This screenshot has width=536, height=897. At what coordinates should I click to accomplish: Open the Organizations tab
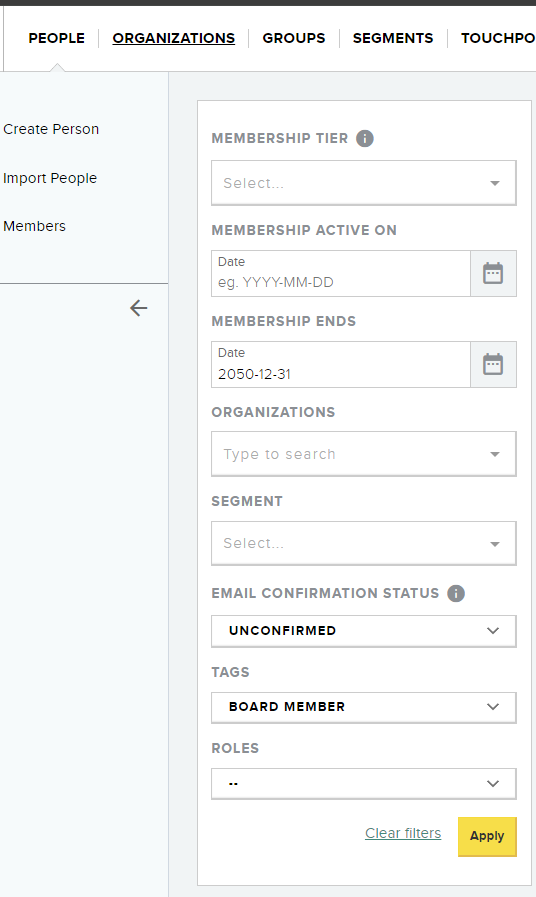[x=174, y=38]
